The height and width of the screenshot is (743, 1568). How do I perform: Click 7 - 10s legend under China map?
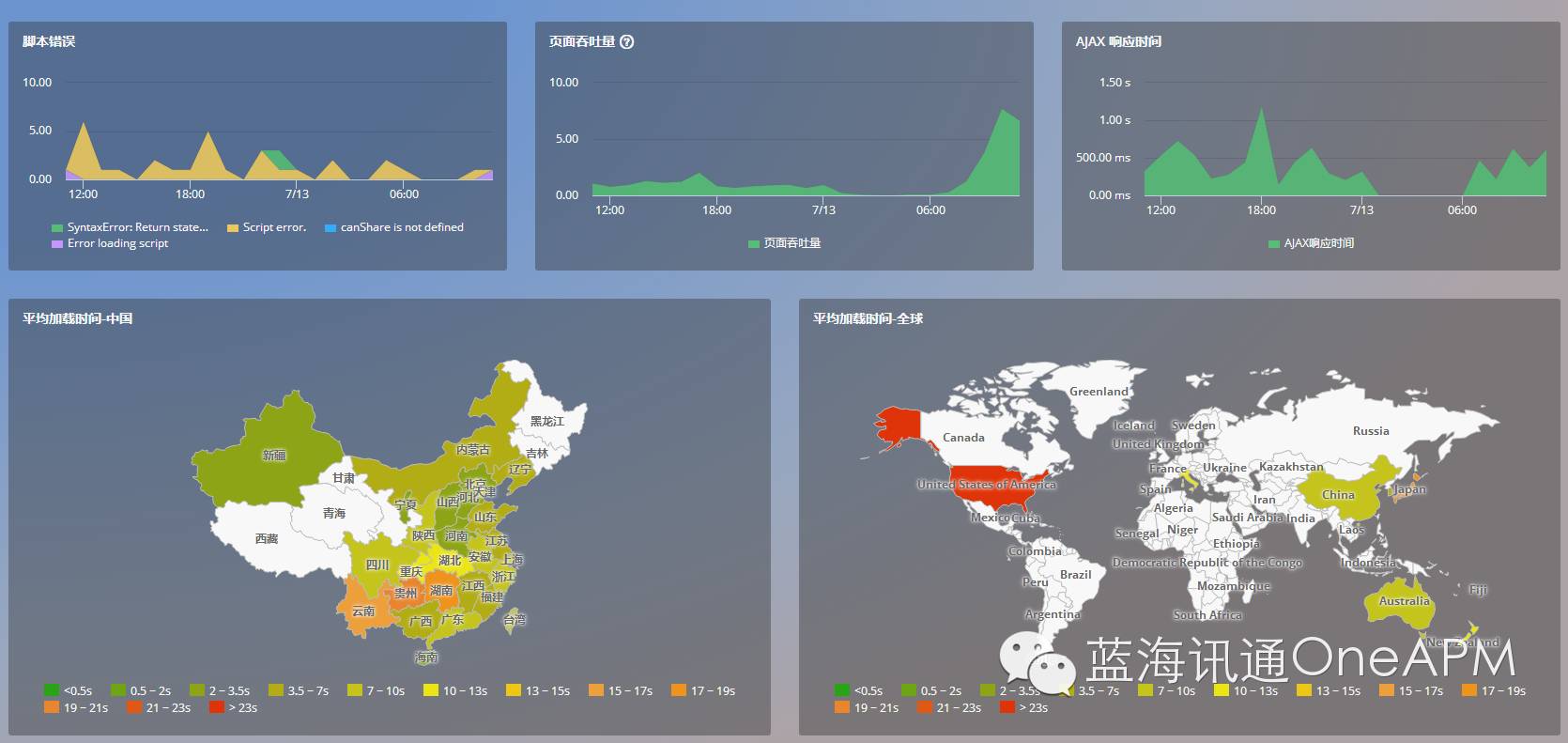[377, 690]
